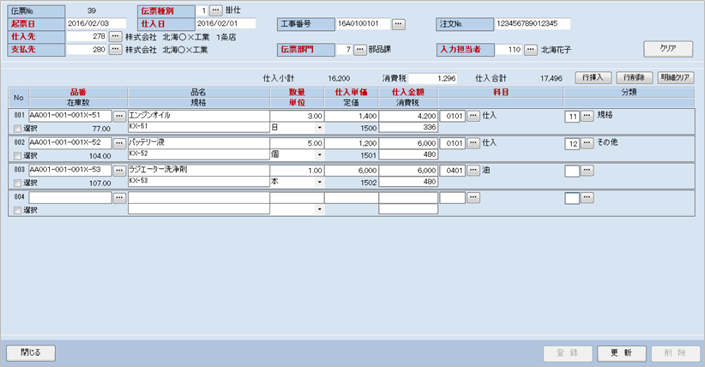Click the 仕入先 code field 278

tap(87, 36)
